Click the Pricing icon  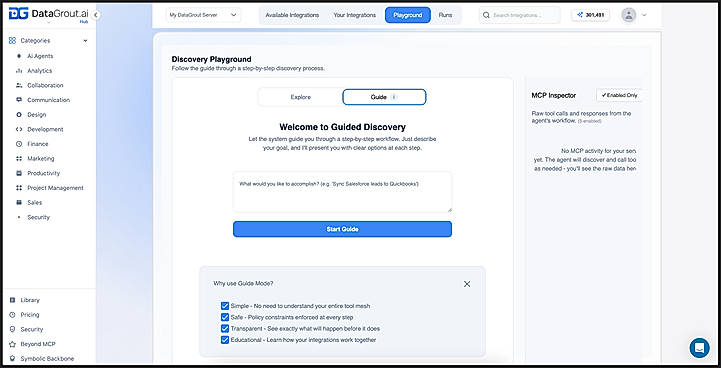[12, 315]
